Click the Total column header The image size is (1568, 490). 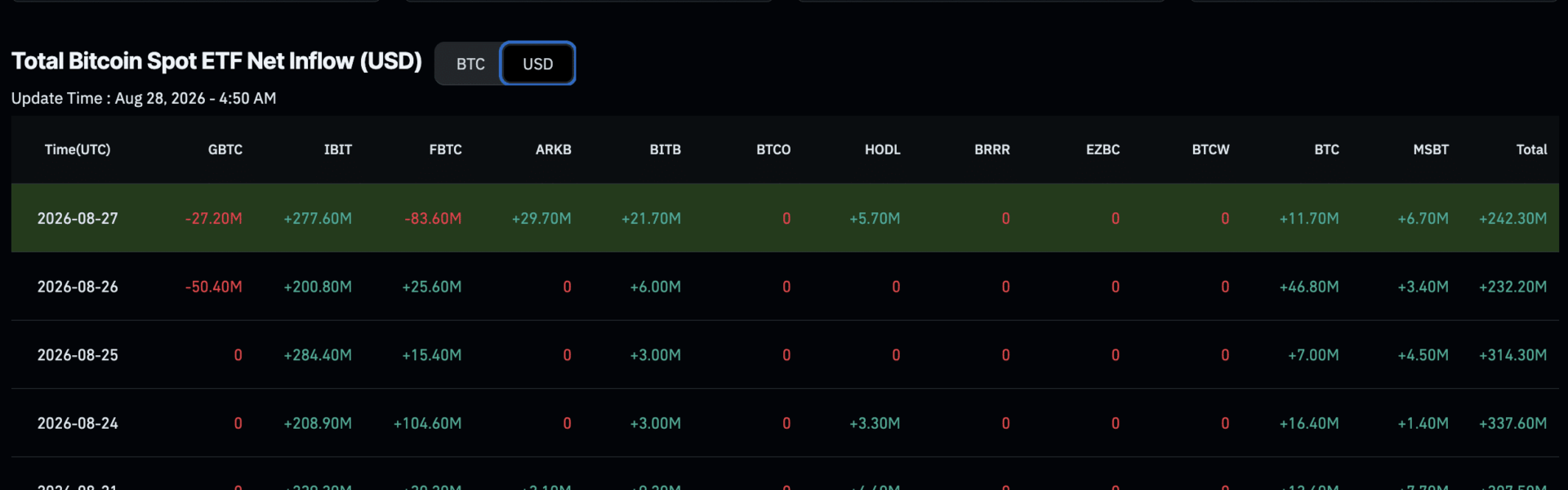point(1532,149)
